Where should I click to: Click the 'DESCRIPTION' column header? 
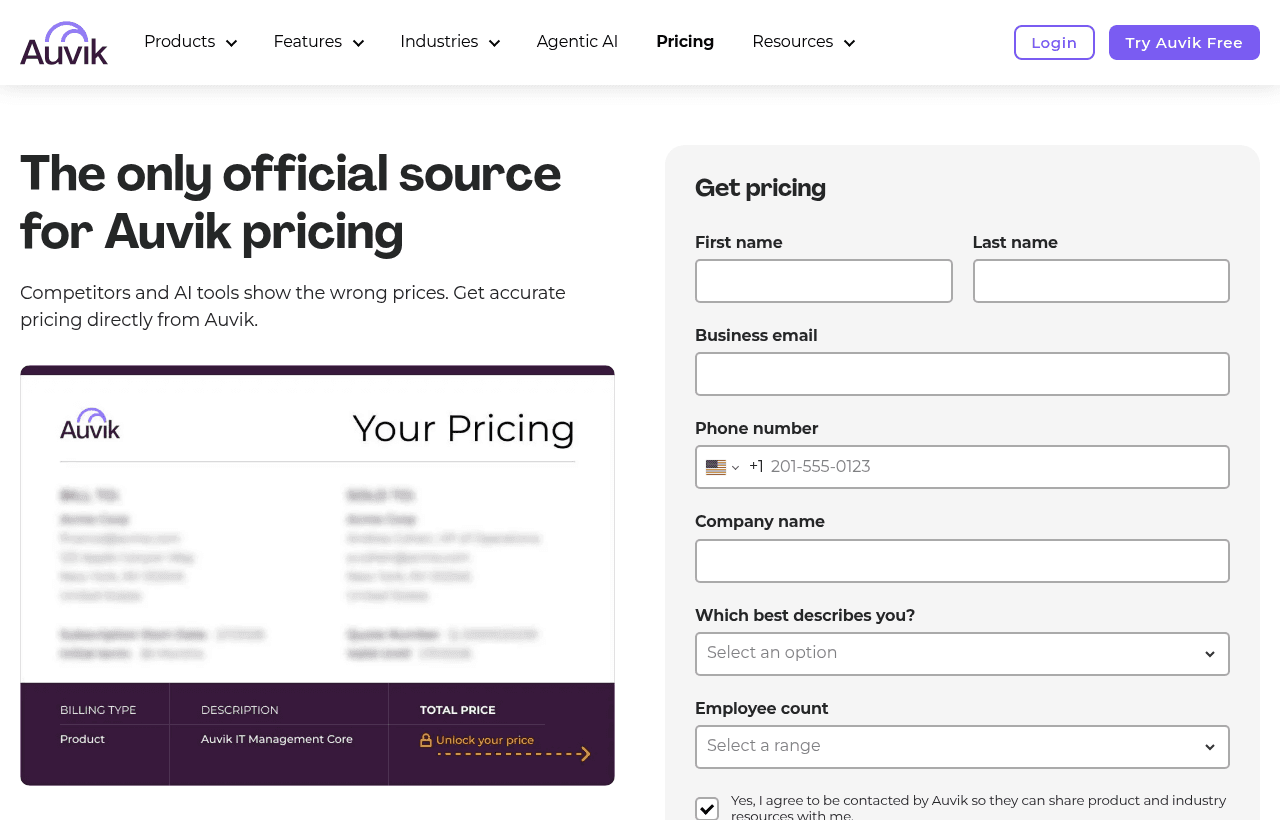pyautogui.click(x=240, y=711)
